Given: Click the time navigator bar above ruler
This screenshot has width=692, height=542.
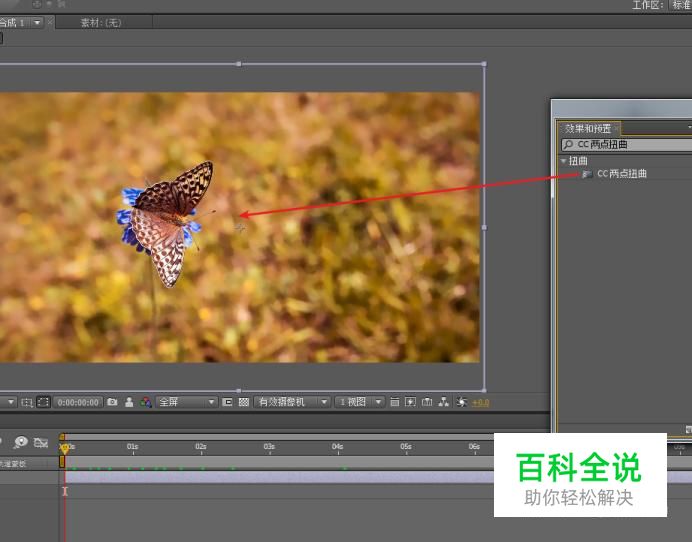Looking at the screenshot, I should 278,437.
